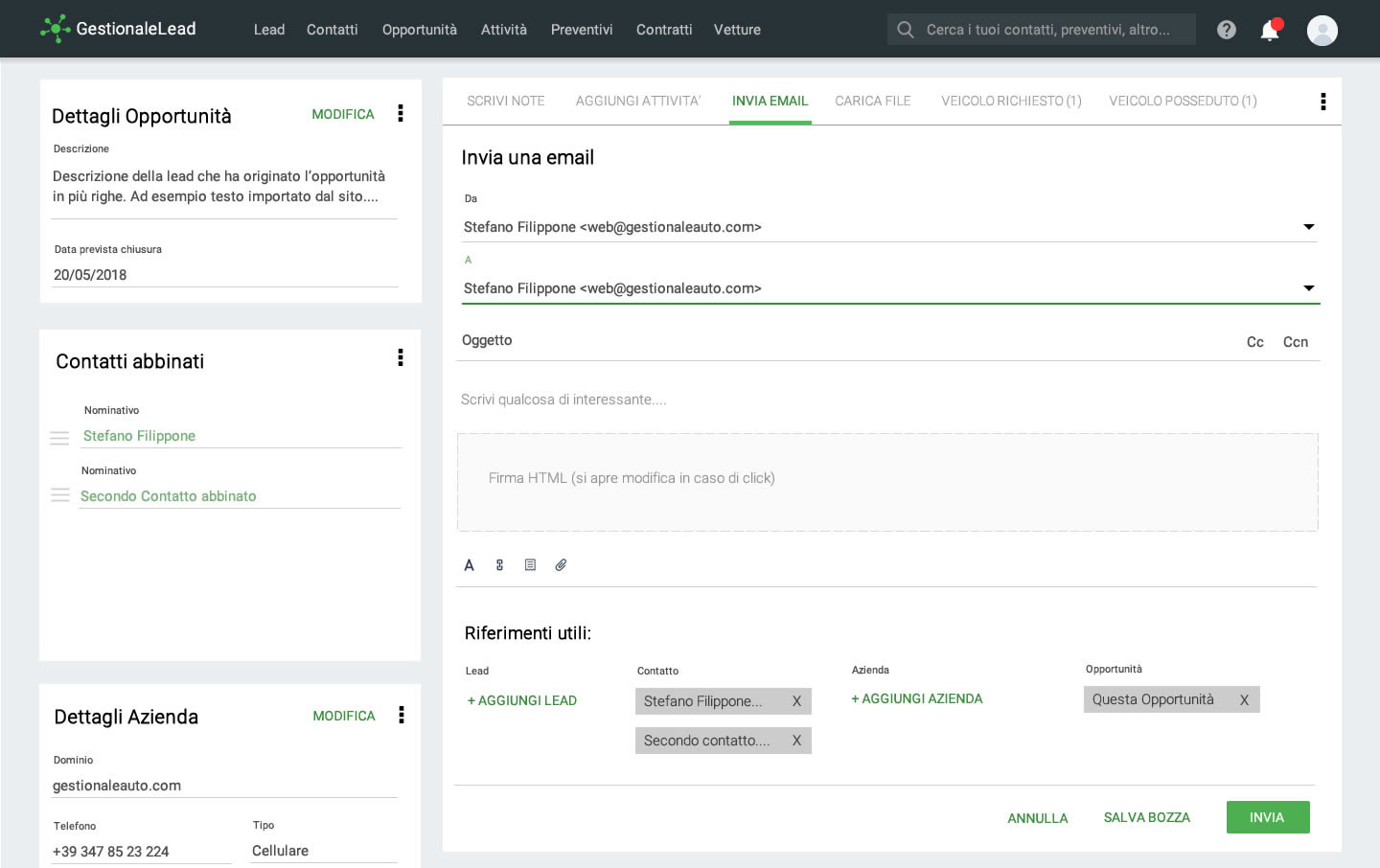Viewport: 1380px width, 868px height.
Task: Open the Vetture menu
Action: click(737, 30)
